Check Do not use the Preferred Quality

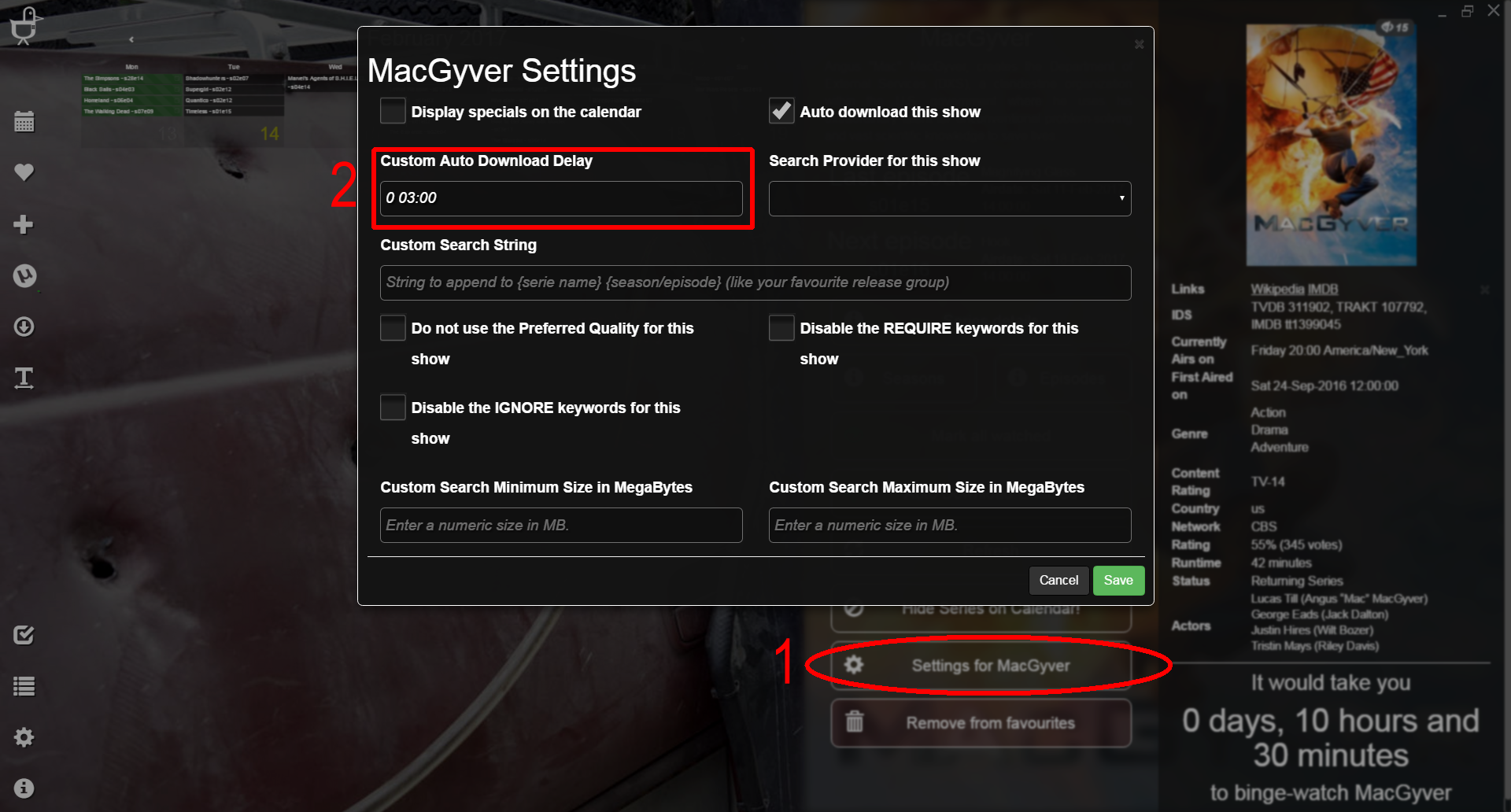[x=393, y=327]
